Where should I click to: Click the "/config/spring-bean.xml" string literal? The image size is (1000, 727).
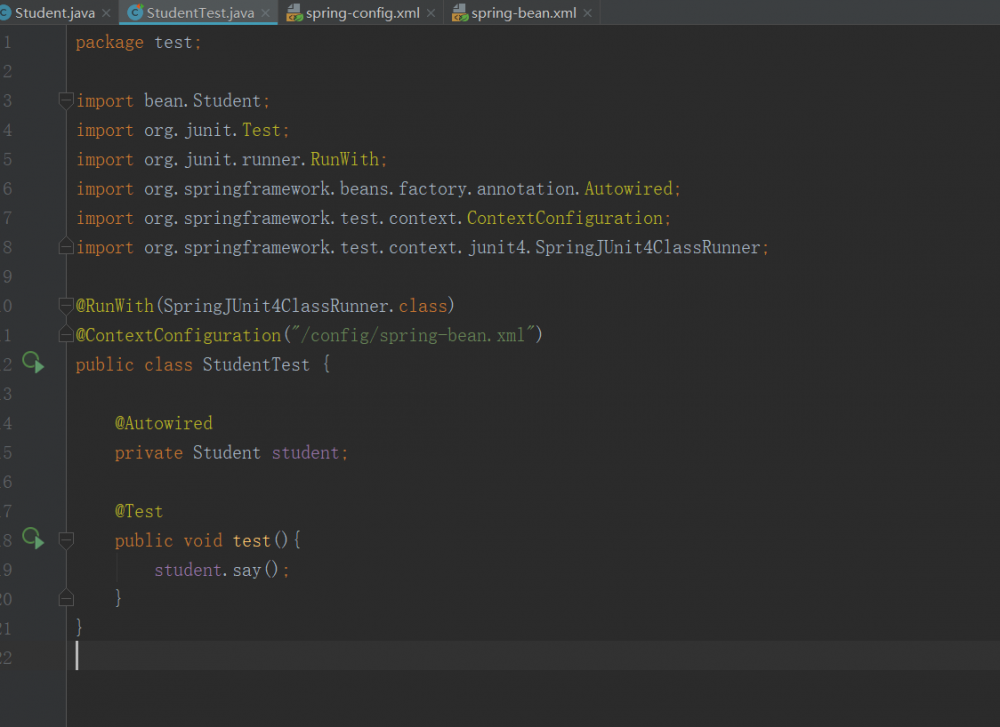tap(413, 335)
